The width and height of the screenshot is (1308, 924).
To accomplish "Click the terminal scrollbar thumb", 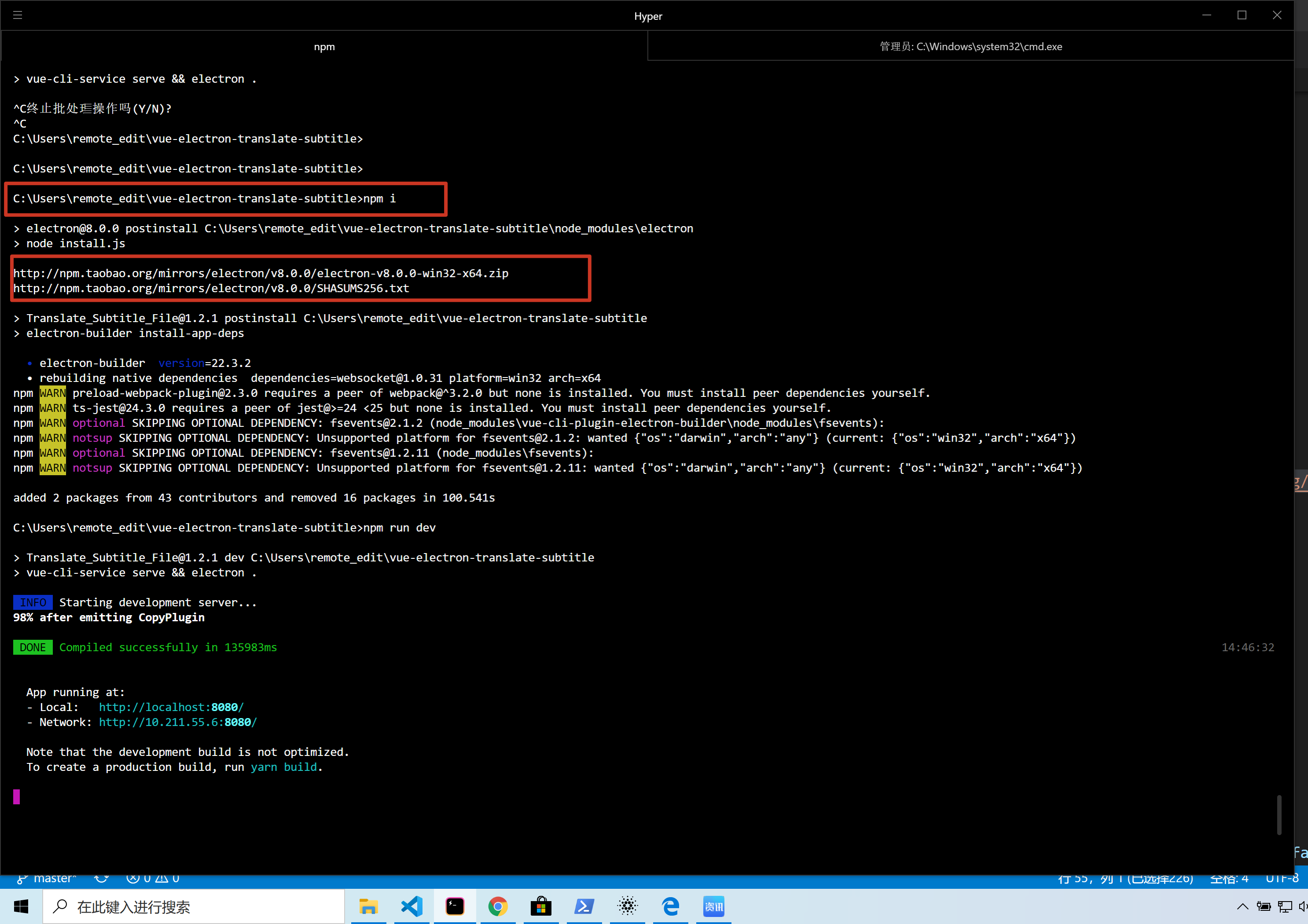I will pyautogui.click(x=1279, y=814).
